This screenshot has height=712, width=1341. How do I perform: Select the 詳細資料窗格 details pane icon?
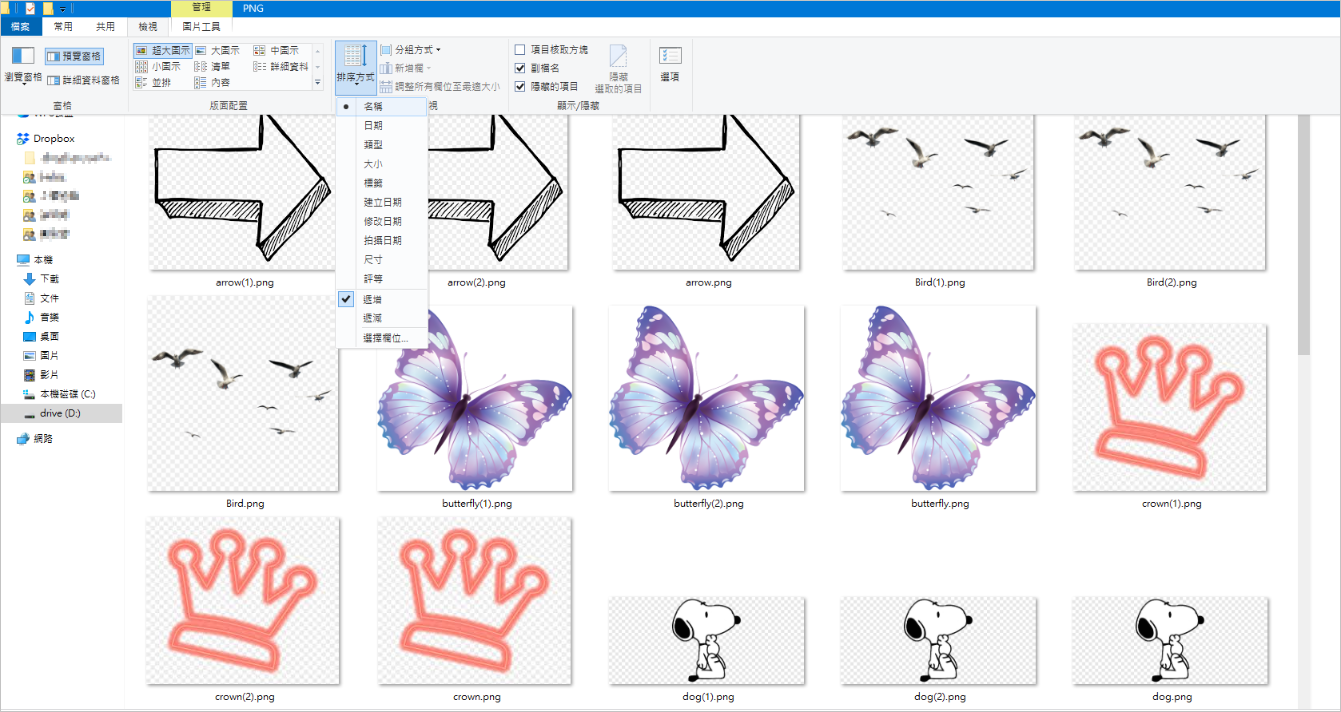pos(83,80)
